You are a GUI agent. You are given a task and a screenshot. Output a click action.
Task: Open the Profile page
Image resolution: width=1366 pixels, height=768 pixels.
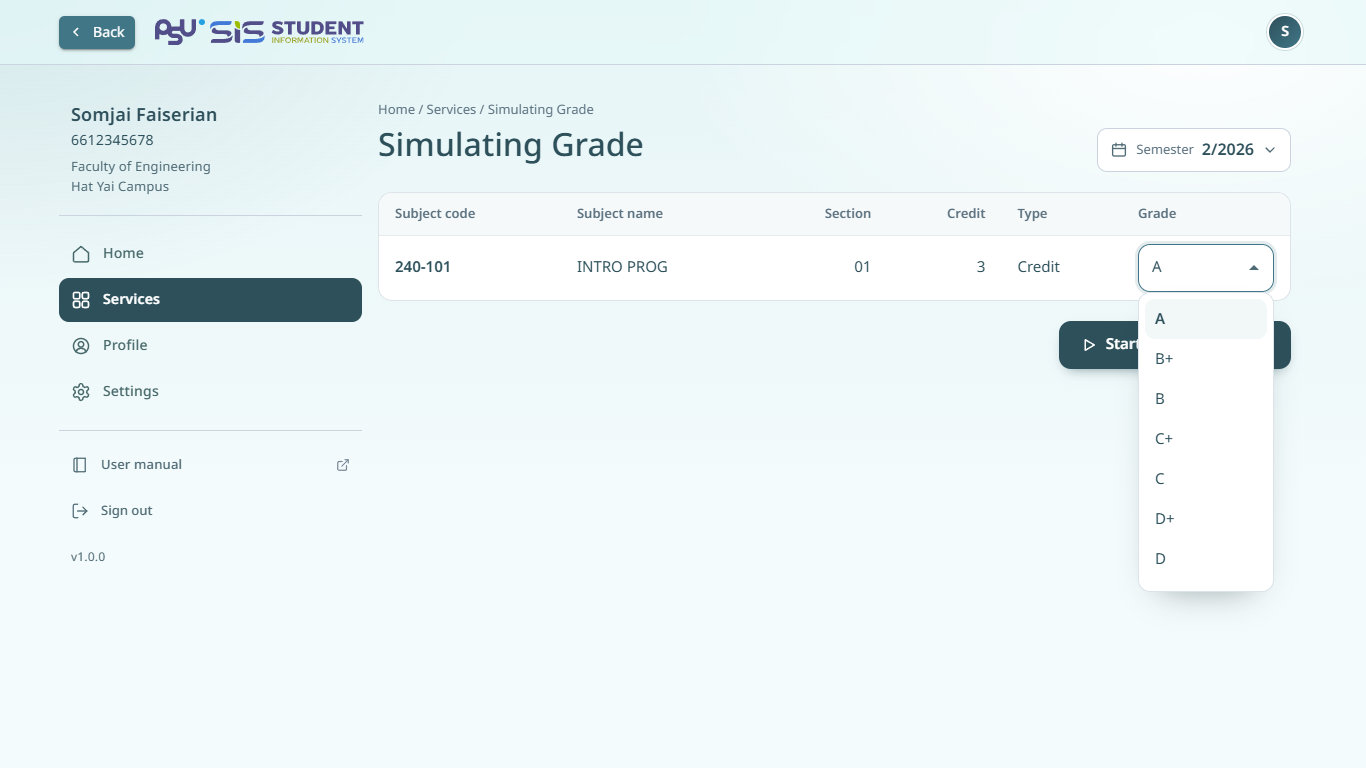click(x=210, y=346)
